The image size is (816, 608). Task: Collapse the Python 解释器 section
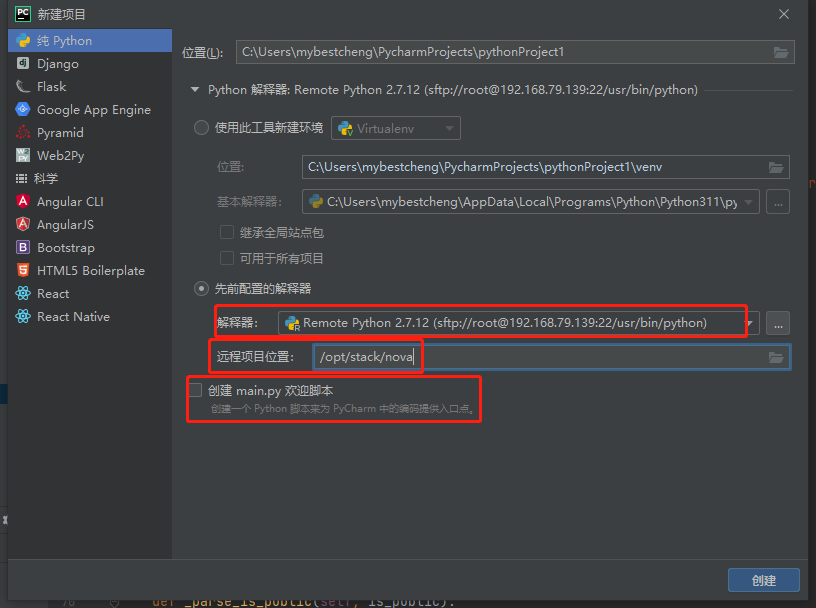coord(195,90)
